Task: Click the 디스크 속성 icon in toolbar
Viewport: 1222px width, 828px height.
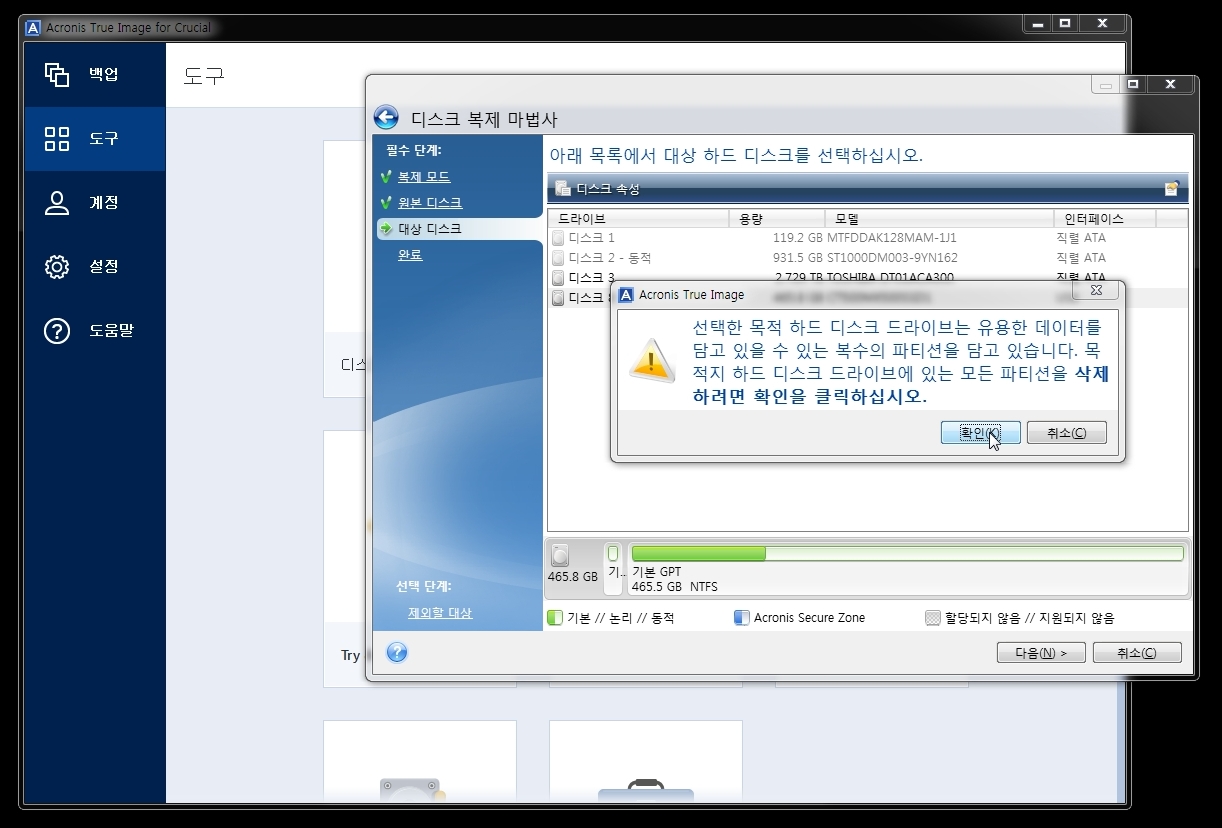Action: (x=563, y=188)
